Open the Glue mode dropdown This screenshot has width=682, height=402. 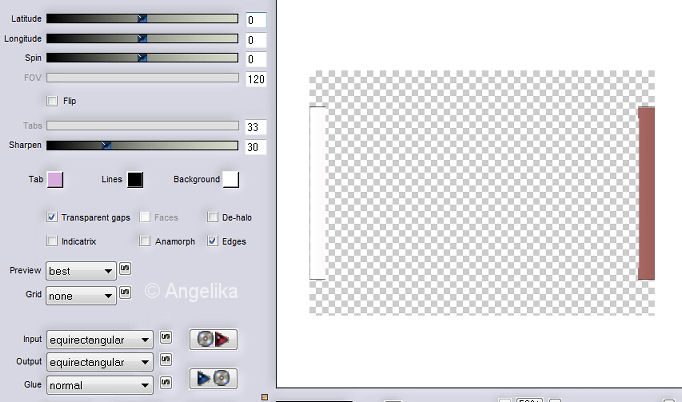pyautogui.click(x=100, y=384)
